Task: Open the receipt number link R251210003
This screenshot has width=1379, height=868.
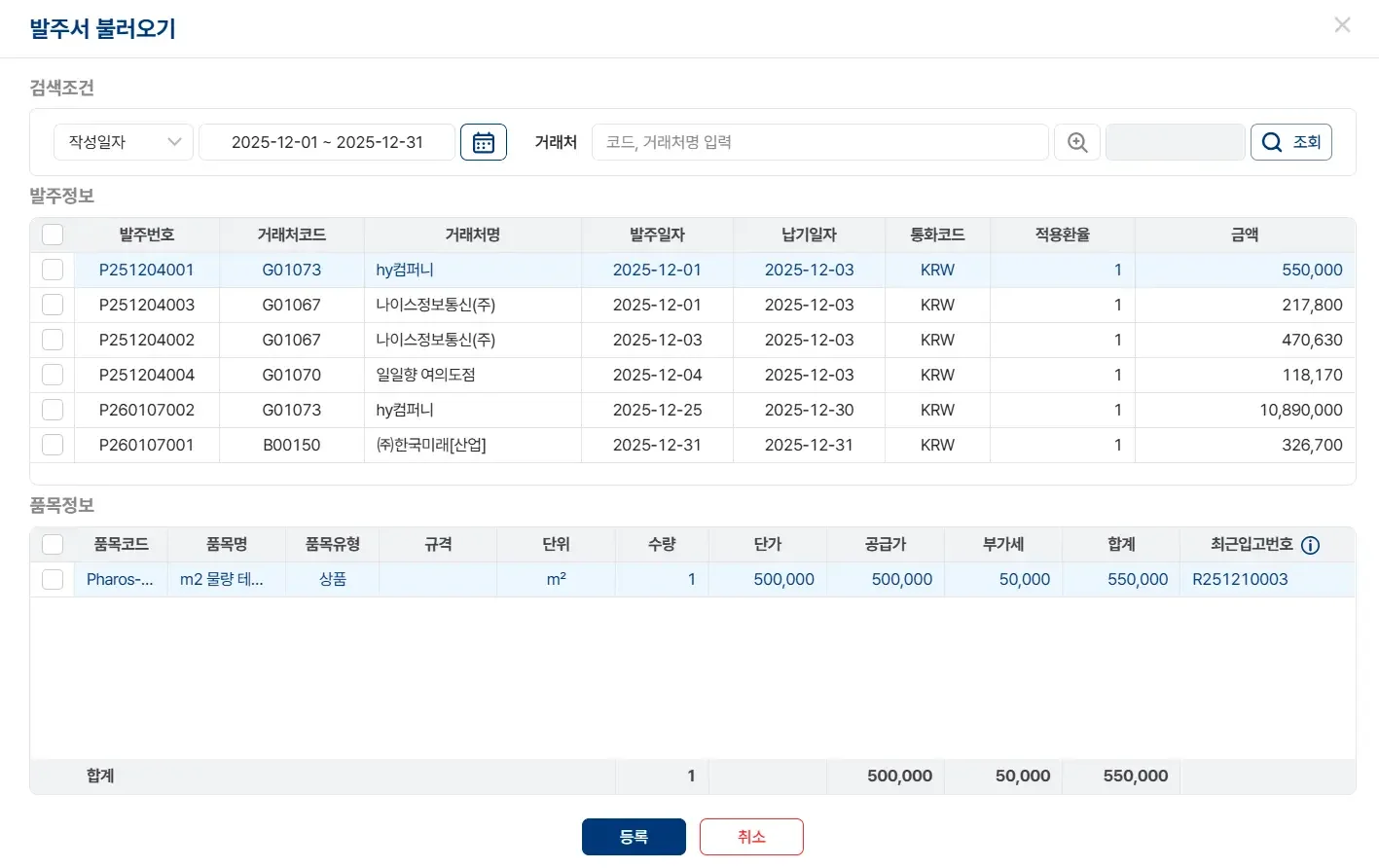Action: click(x=1239, y=579)
